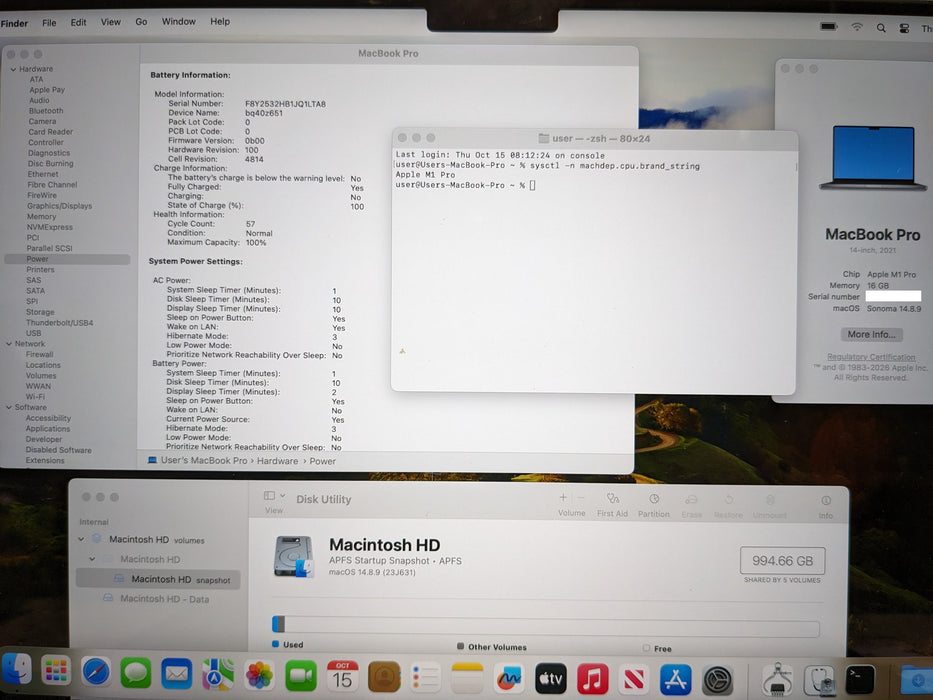The image size is (933, 700).
Task: Open Music app in Dock
Action: pos(593,679)
